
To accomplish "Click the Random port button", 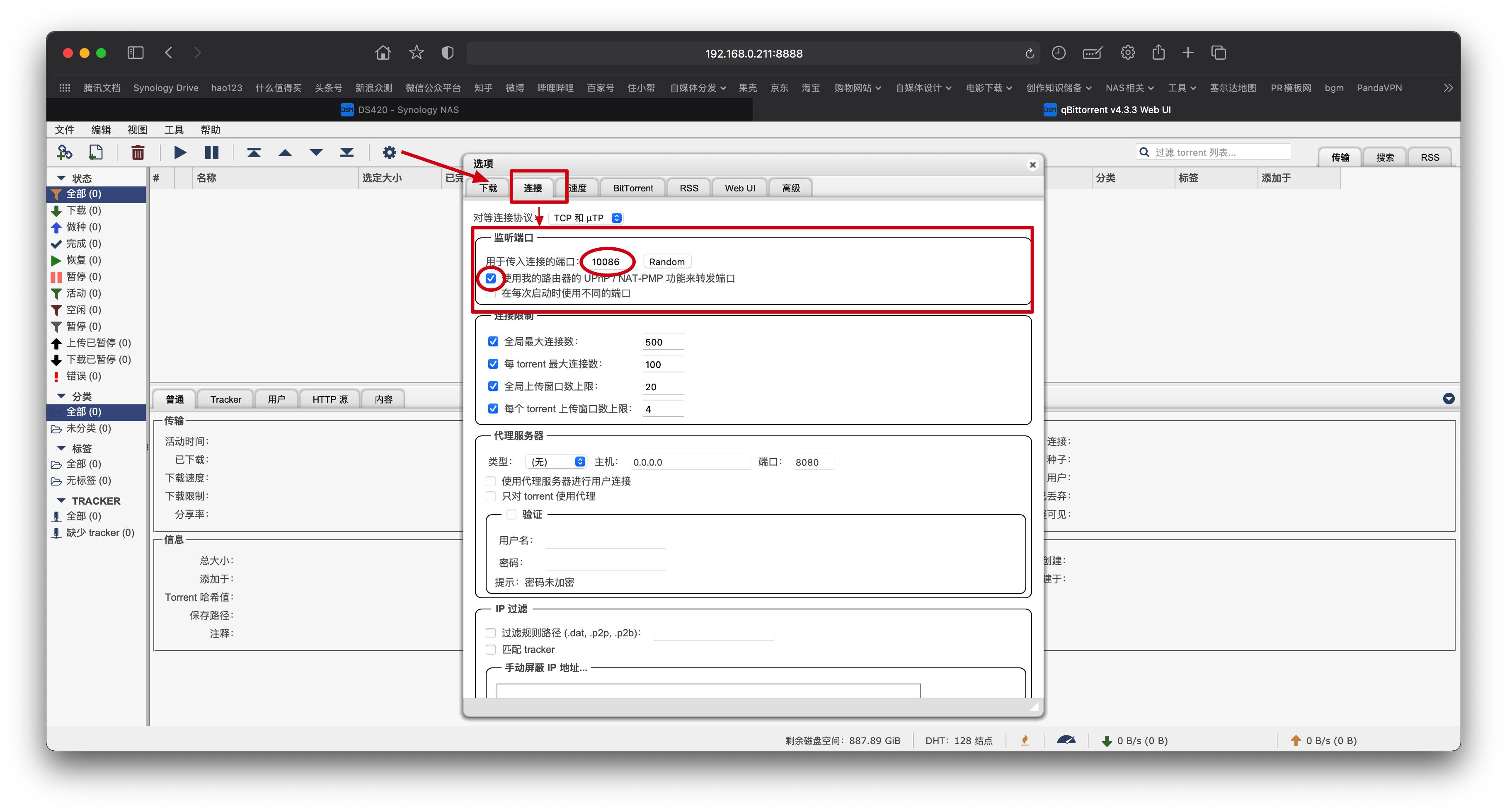I will coord(666,262).
